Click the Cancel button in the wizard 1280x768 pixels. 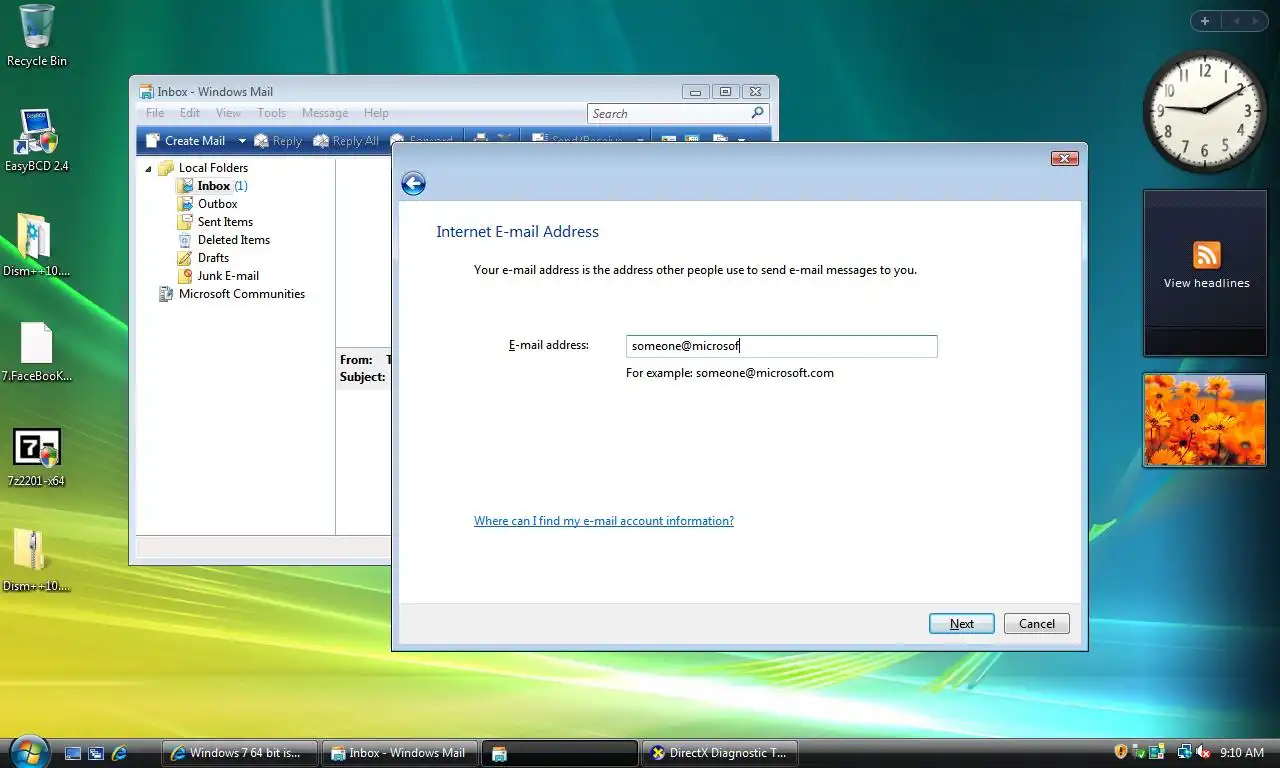coord(1037,623)
